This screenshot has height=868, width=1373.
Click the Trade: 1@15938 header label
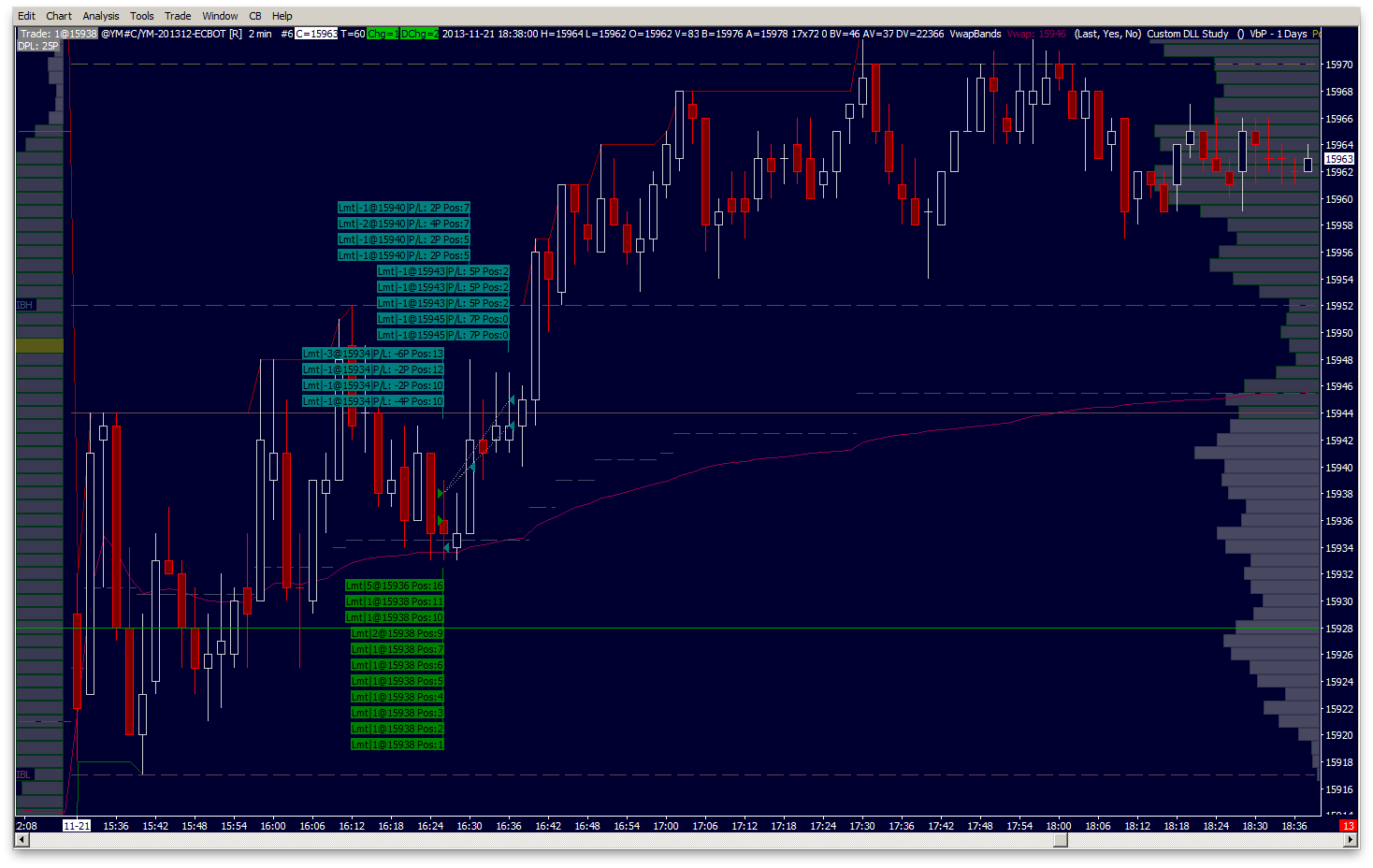(57, 34)
